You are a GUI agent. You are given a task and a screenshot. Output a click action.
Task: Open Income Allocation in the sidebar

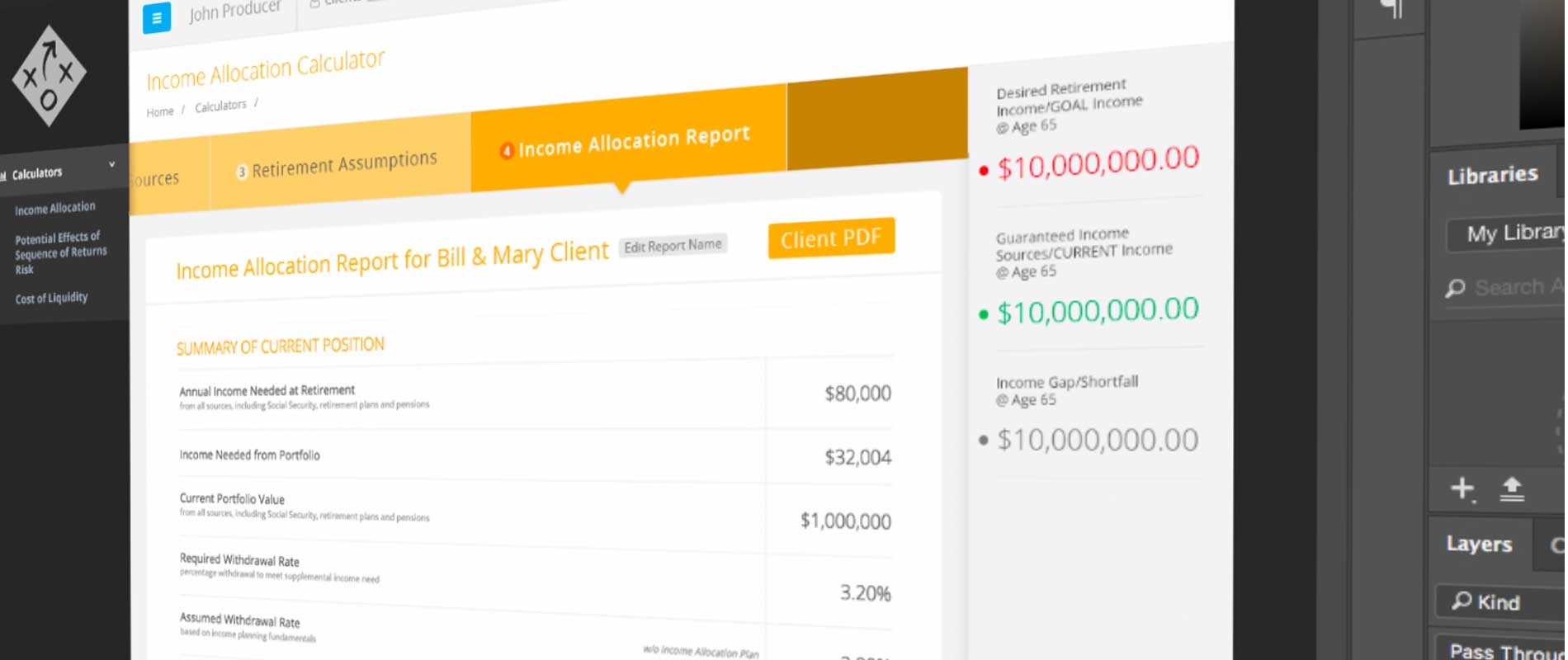tap(55, 208)
